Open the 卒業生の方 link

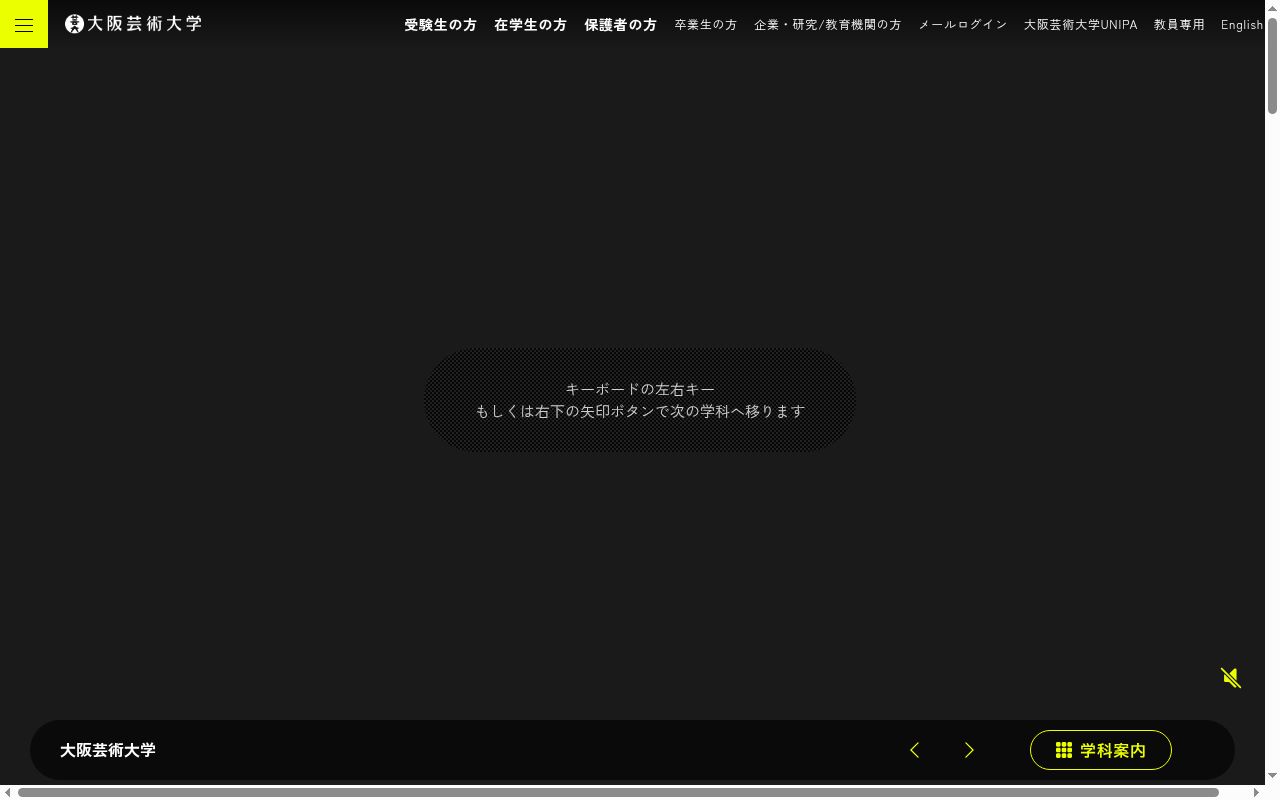coord(706,25)
